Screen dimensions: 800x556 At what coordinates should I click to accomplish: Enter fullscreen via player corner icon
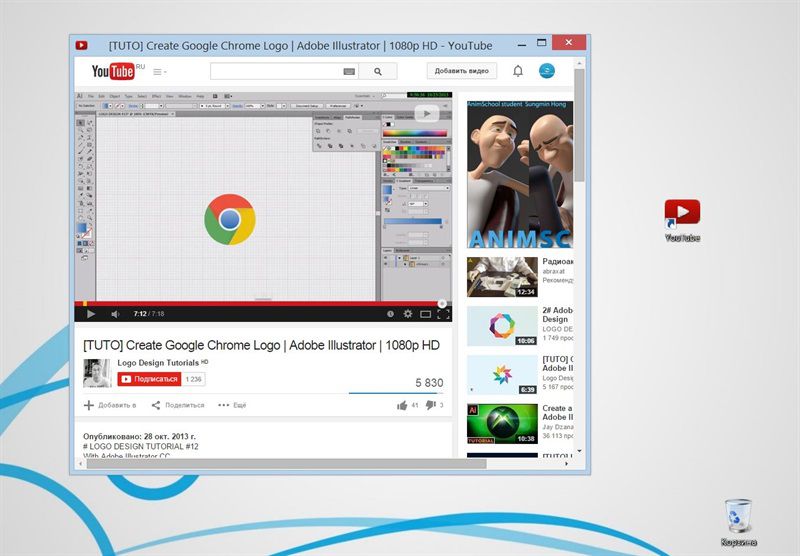(443, 314)
